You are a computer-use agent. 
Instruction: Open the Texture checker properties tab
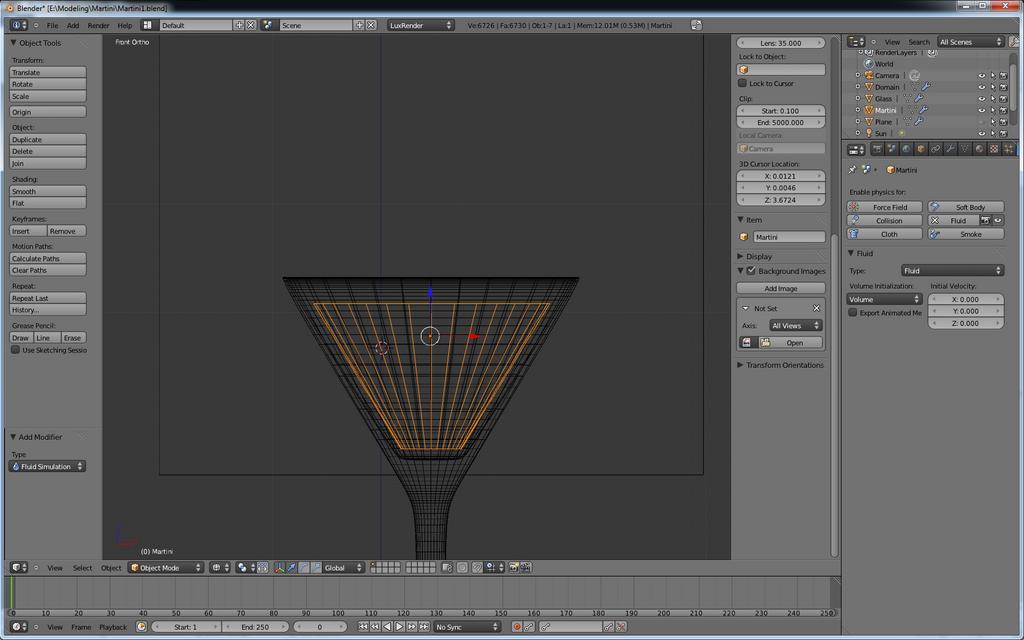tap(993, 150)
